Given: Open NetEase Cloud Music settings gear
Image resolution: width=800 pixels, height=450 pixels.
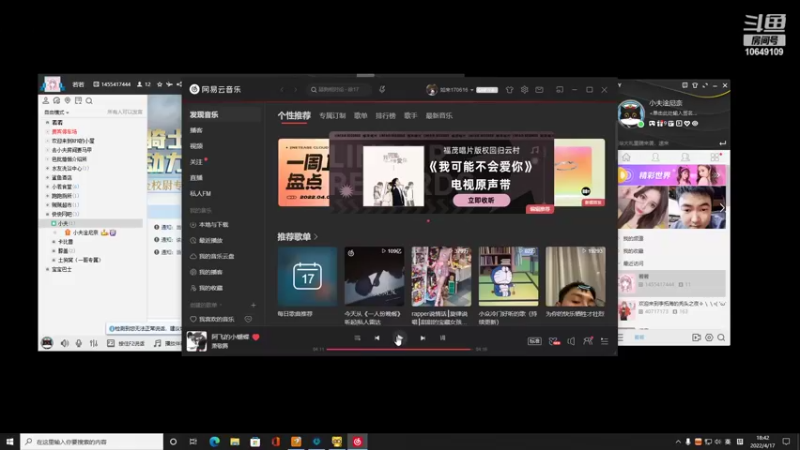Looking at the screenshot, I should pyautogui.click(x=524, y=89).
